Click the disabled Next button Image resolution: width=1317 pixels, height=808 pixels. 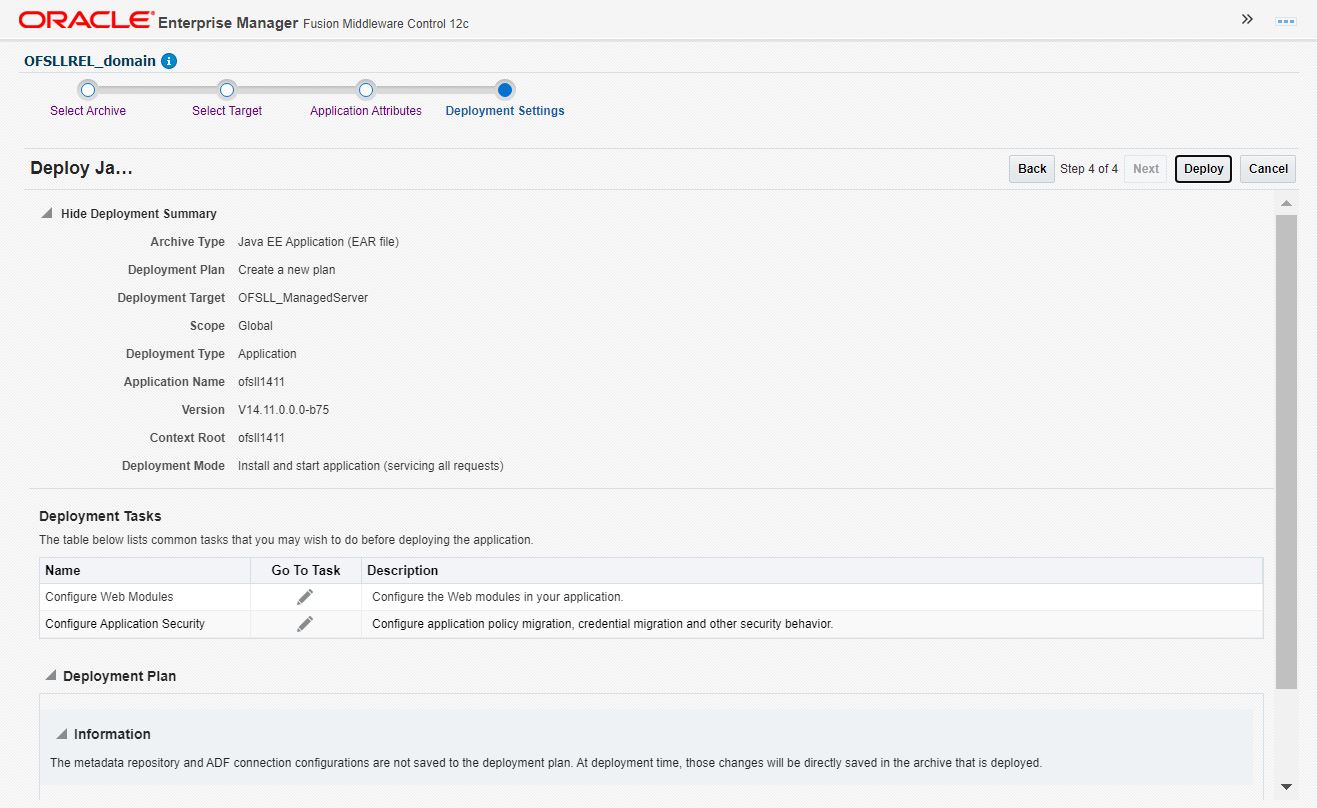click(1146, 169)
